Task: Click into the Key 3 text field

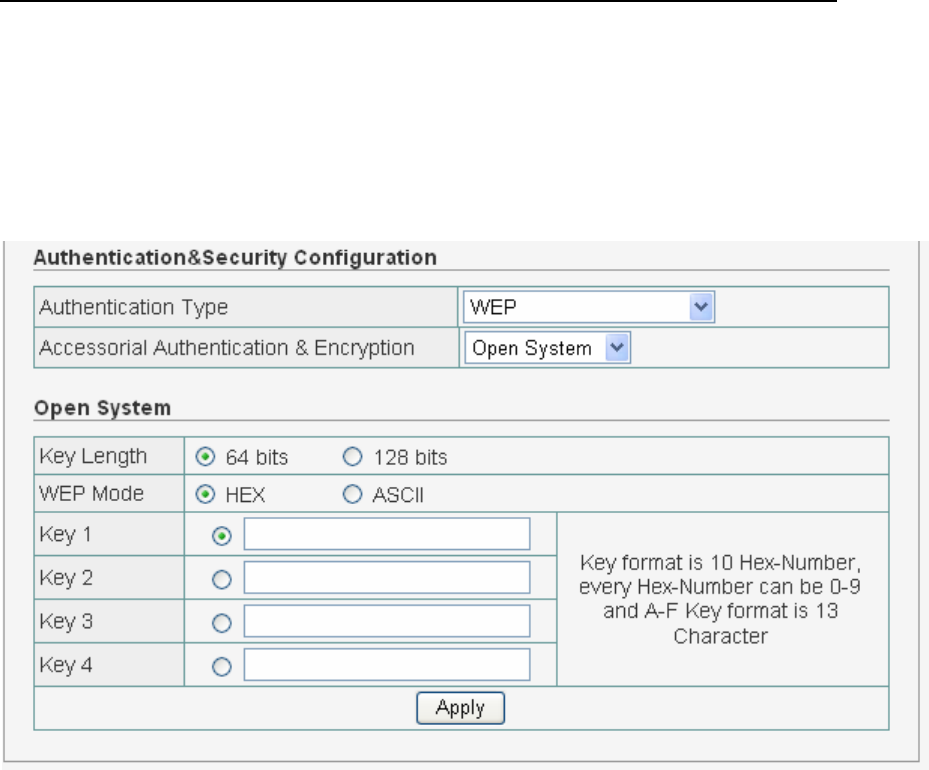Action: (386, 621)
